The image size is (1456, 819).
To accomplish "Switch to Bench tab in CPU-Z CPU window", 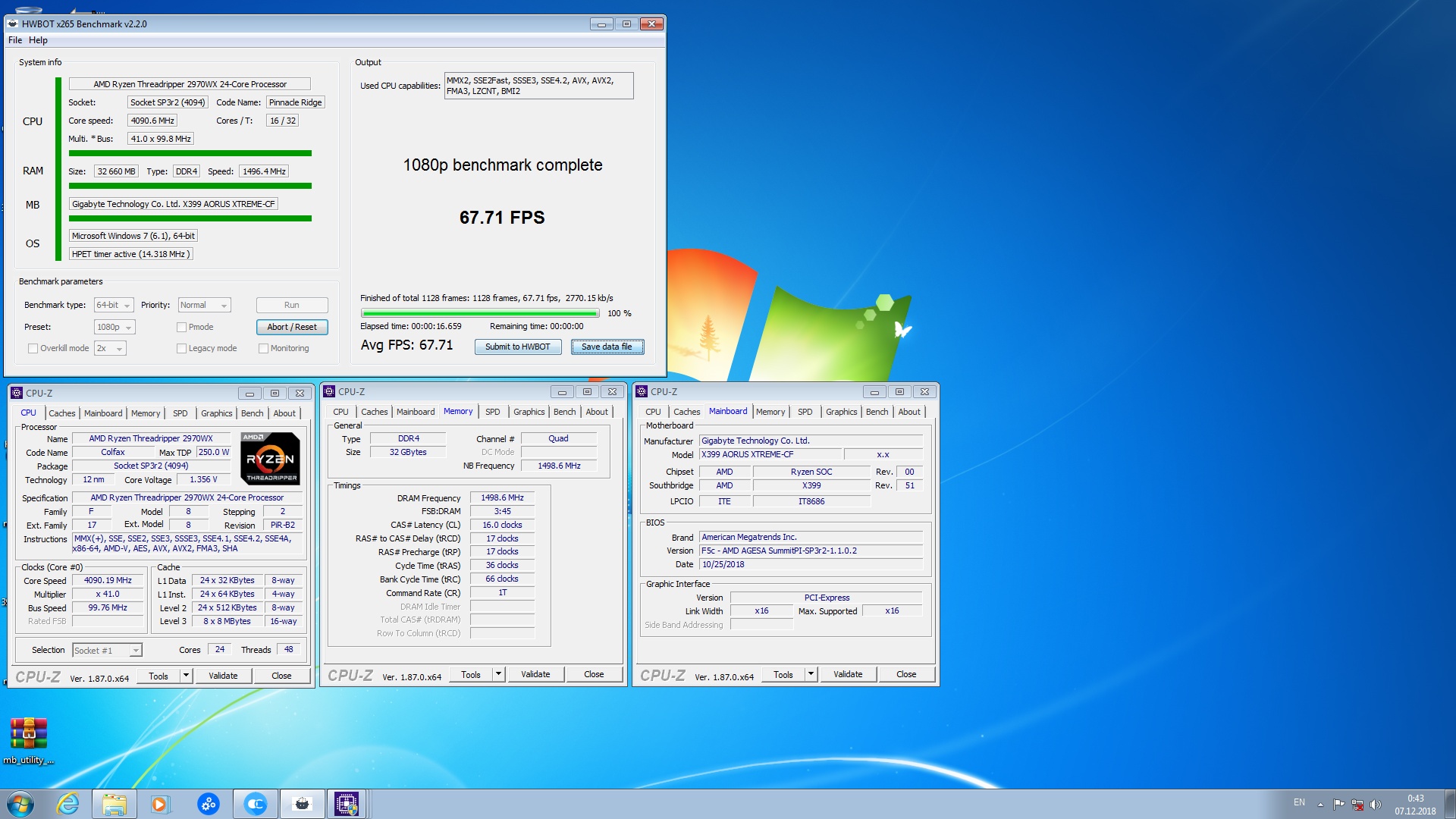I will tap(252, 413).
